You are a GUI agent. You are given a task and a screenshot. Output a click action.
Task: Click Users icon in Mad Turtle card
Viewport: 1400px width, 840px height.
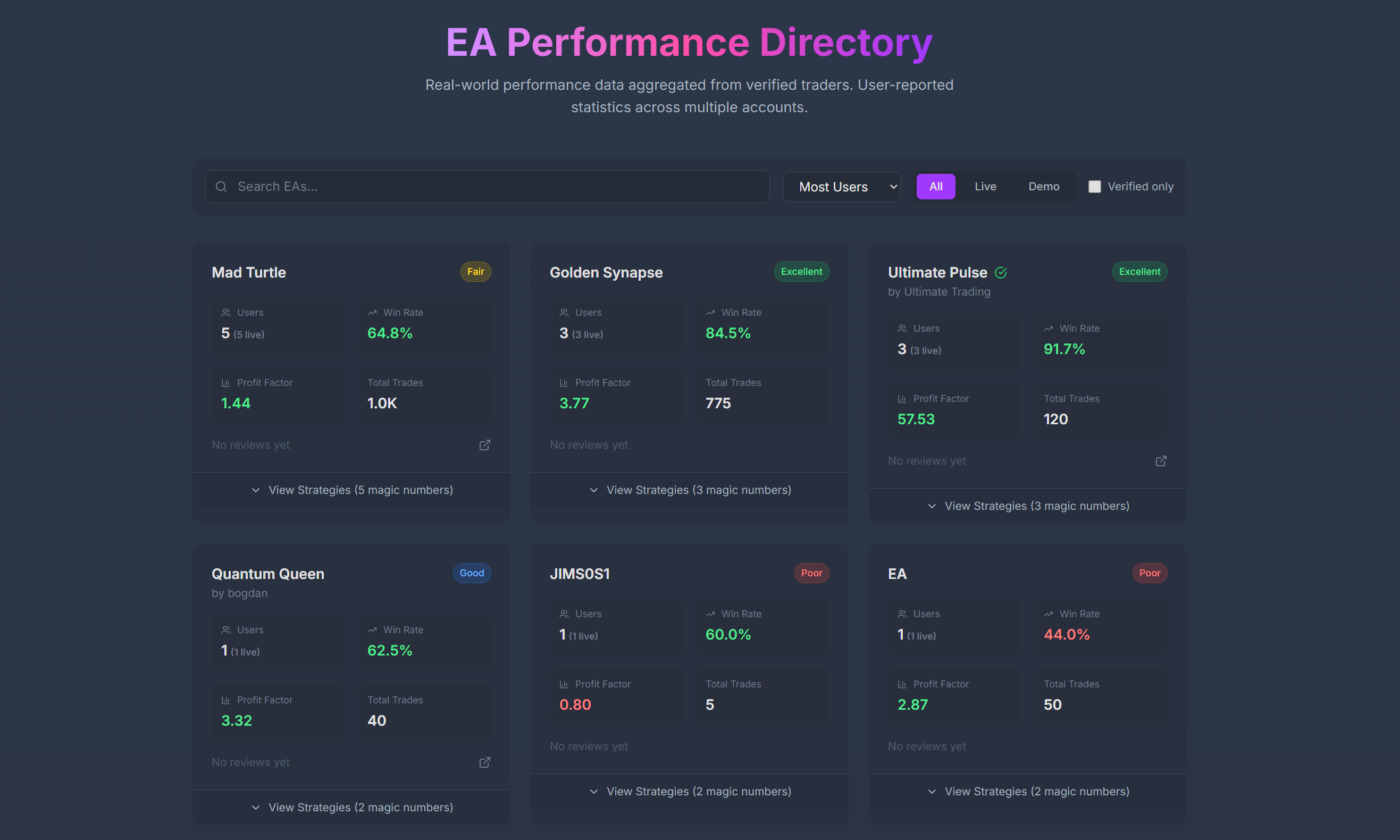pos(226,313)
